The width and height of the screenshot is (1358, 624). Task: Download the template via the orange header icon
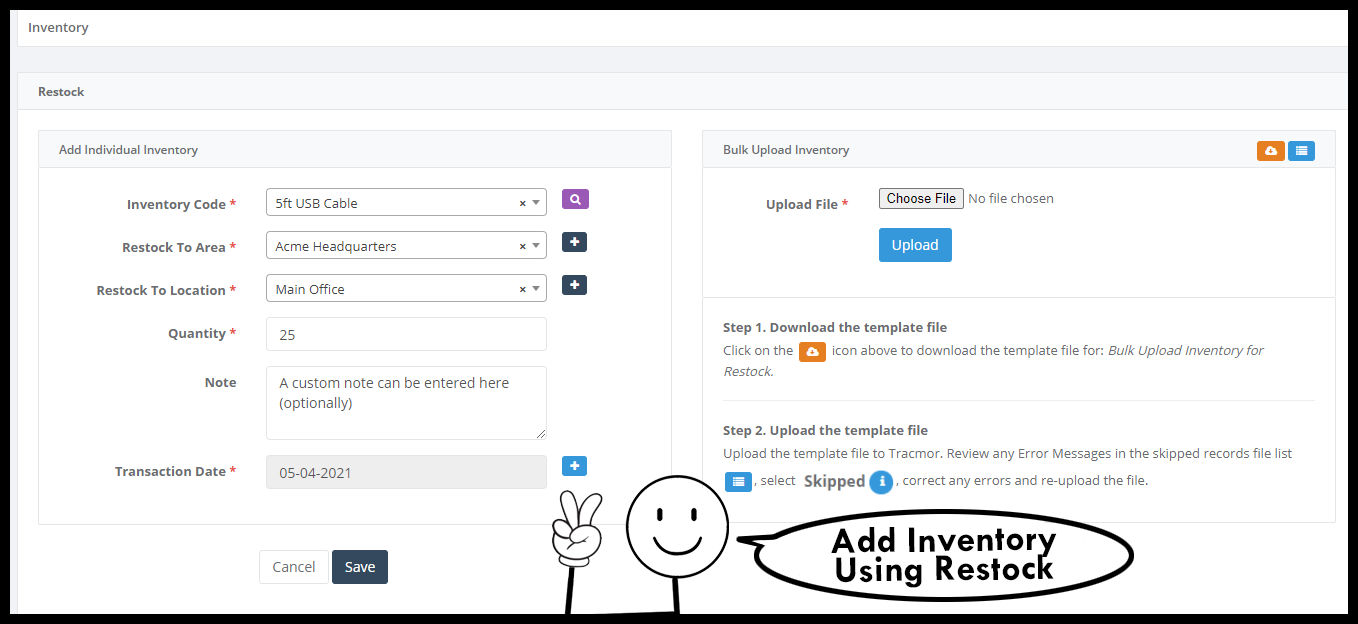tap(1271, 151)
